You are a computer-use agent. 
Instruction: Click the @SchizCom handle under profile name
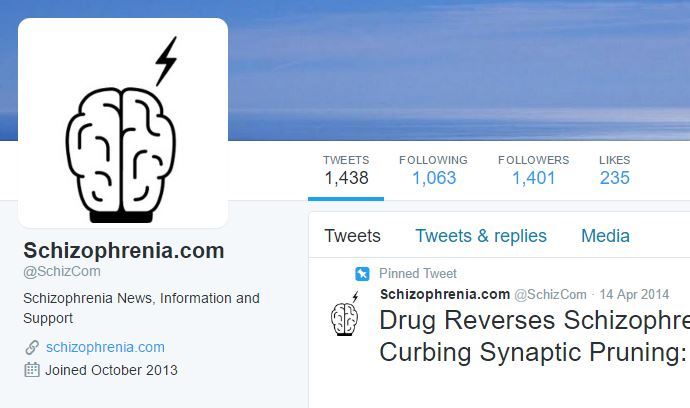(x=62, y=272)
